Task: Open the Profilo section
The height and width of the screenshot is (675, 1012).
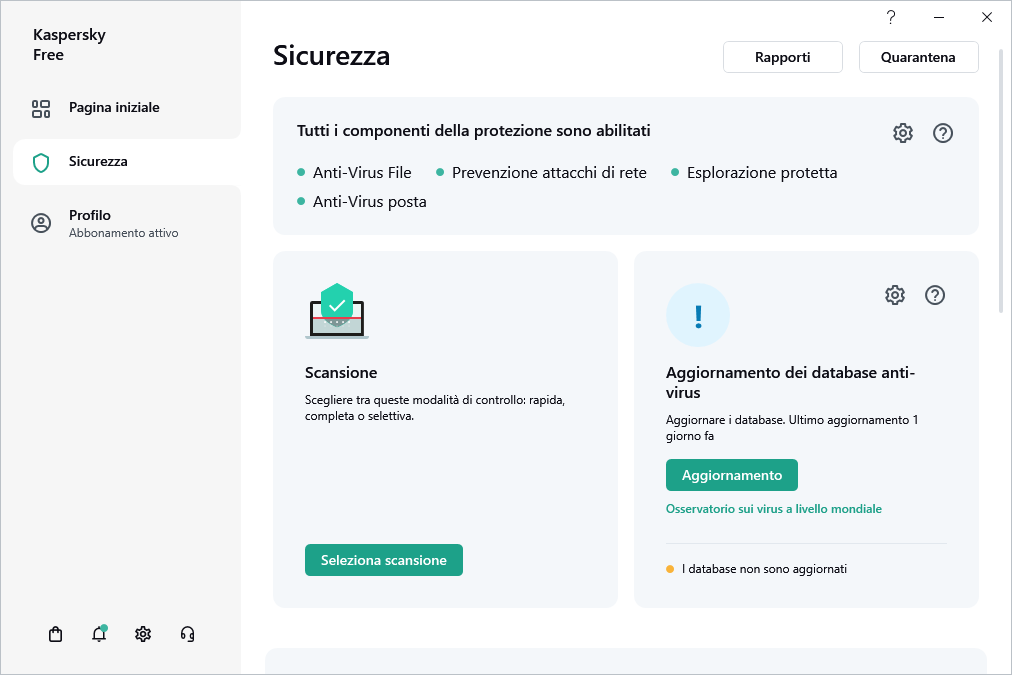Action: 90,215
